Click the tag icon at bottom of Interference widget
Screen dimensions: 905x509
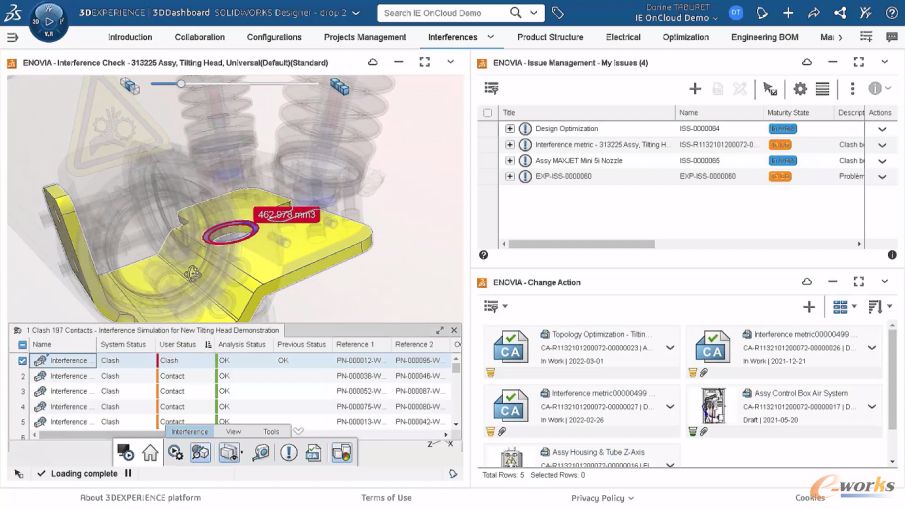pos(453,474)
